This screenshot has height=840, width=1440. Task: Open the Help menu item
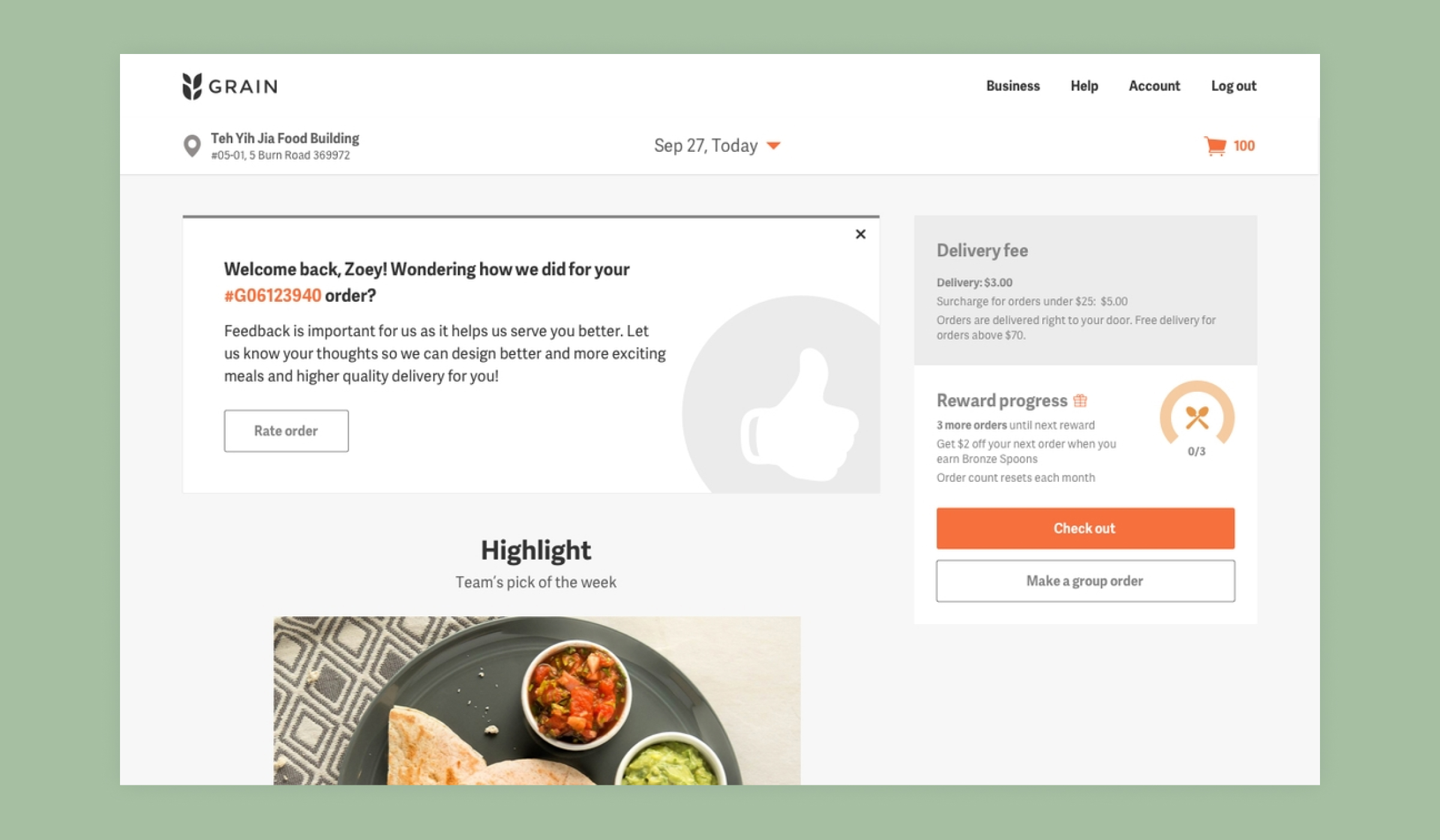(x=1084, y=86)
